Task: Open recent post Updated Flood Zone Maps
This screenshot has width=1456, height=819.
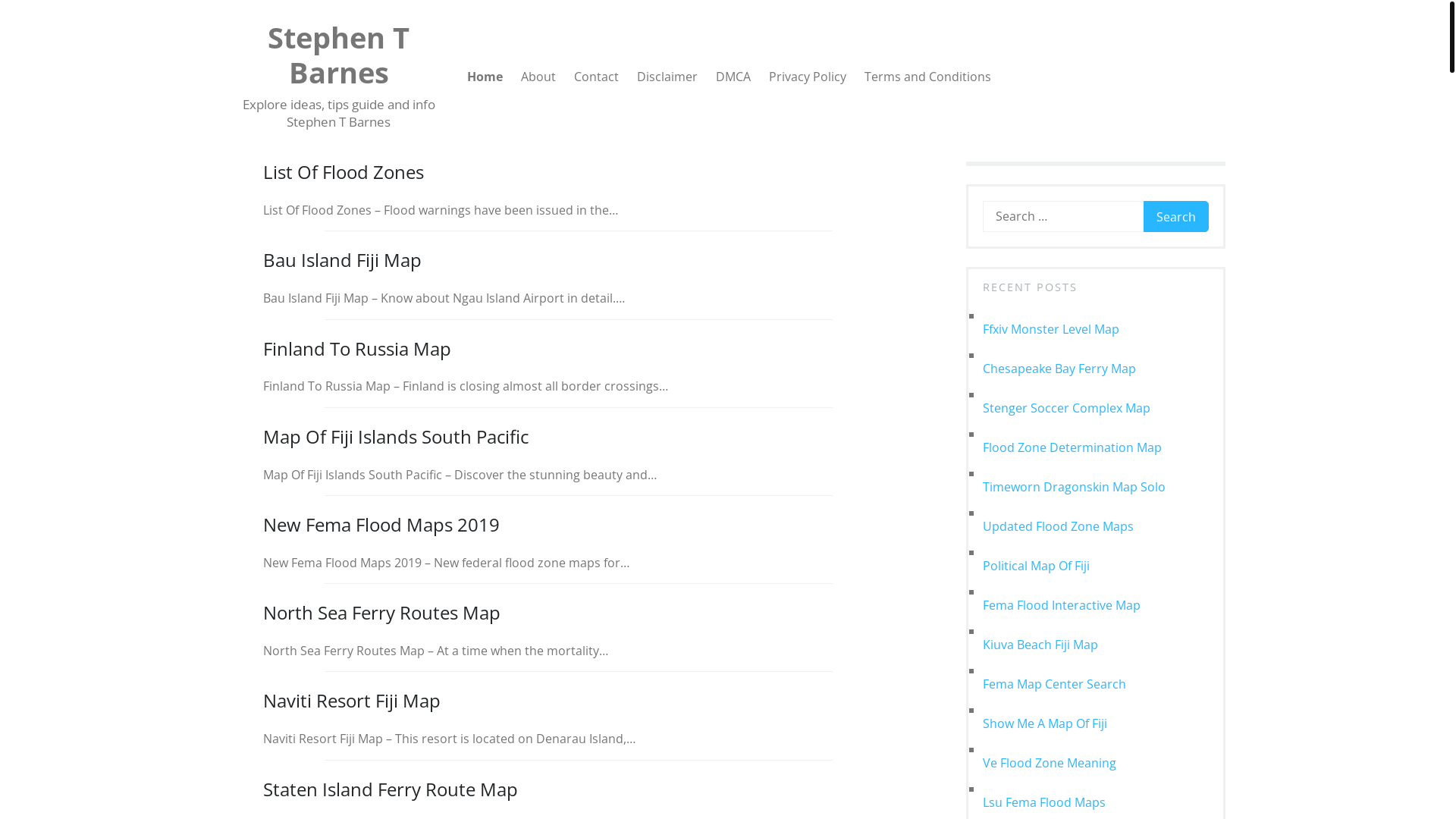Action: pos(1058,526)
